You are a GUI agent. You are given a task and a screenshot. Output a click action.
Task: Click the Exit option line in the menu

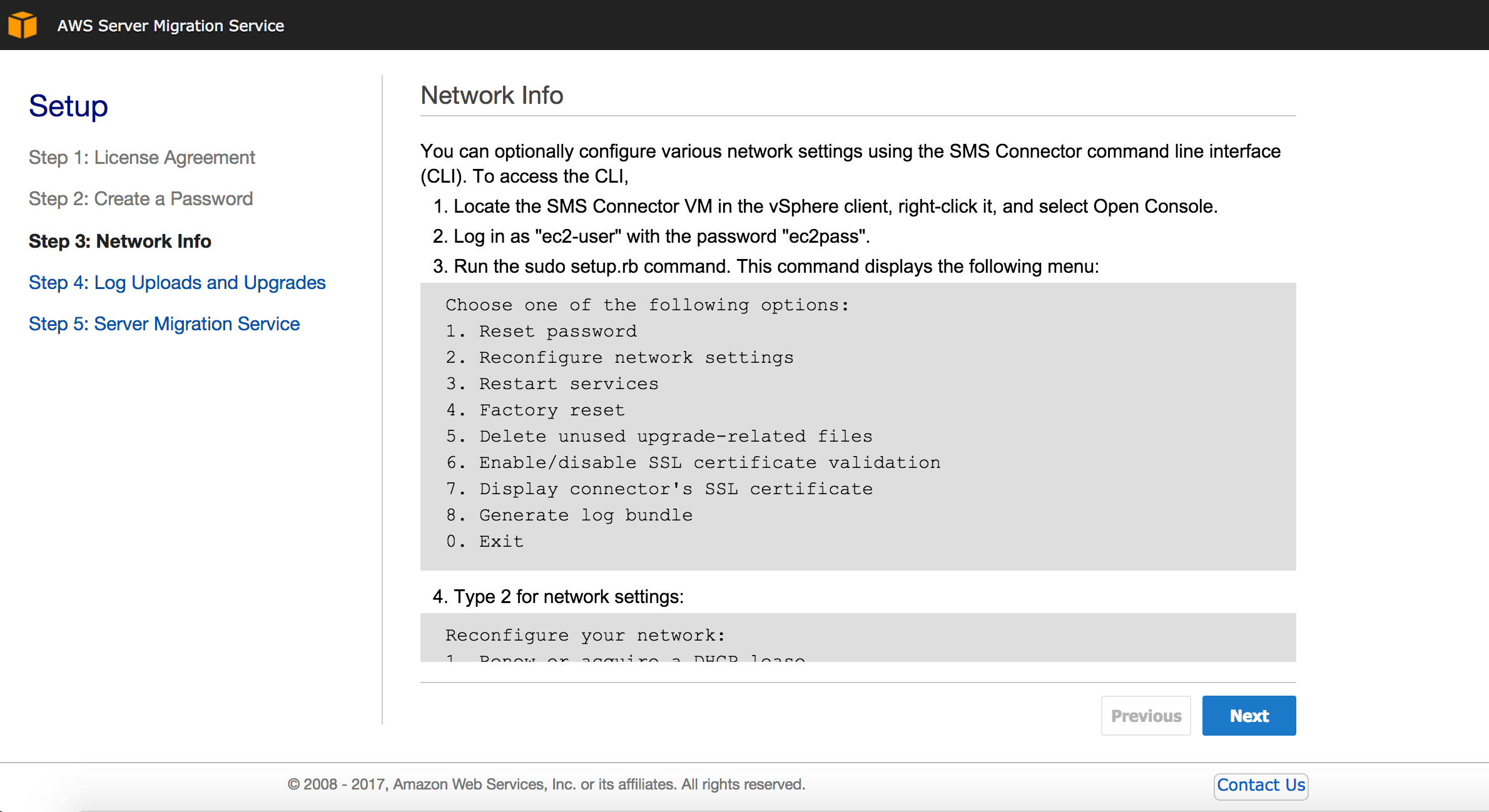(484, 541)
